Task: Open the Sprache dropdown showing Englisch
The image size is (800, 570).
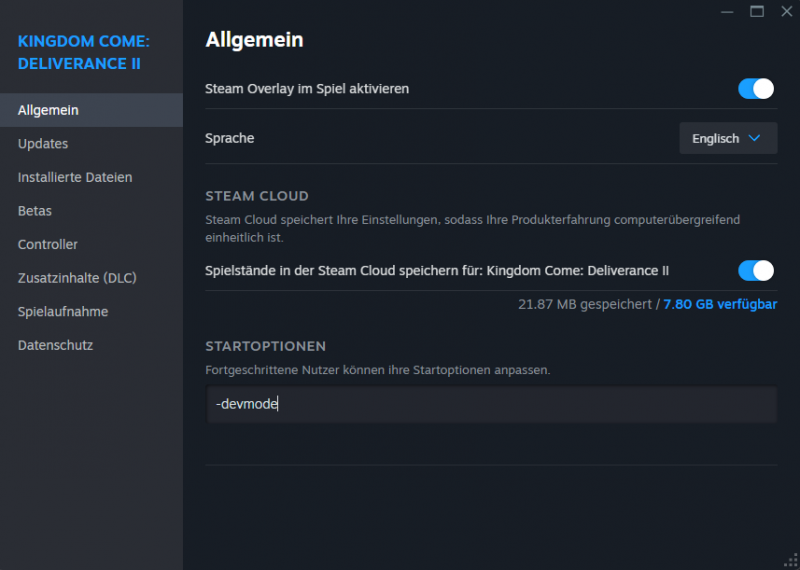Action: [x=728, y=138]
